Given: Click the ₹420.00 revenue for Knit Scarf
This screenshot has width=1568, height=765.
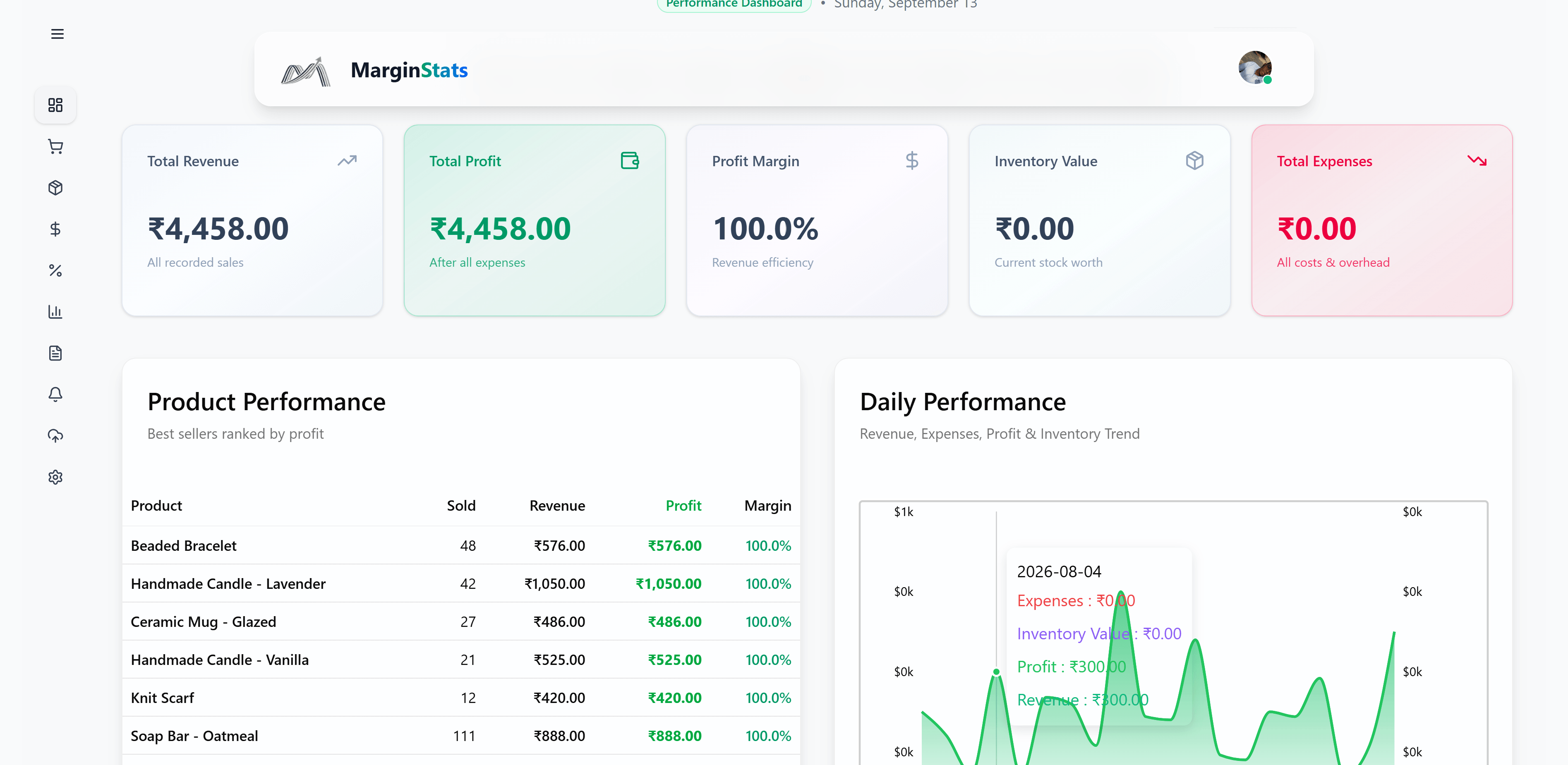Looking at the screenshot, I should click(x=559, y=698).
